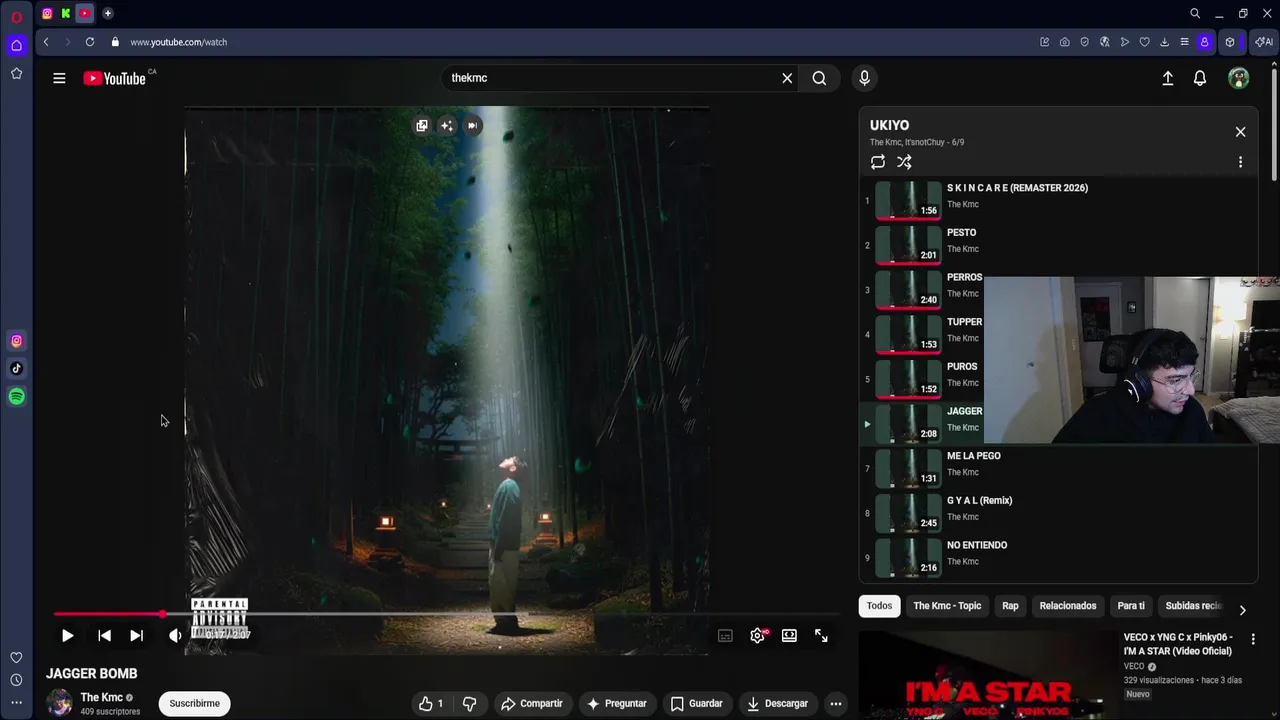Open VECO x YNG C video title
The image size is (1280, 720).
pos(1178,643)
